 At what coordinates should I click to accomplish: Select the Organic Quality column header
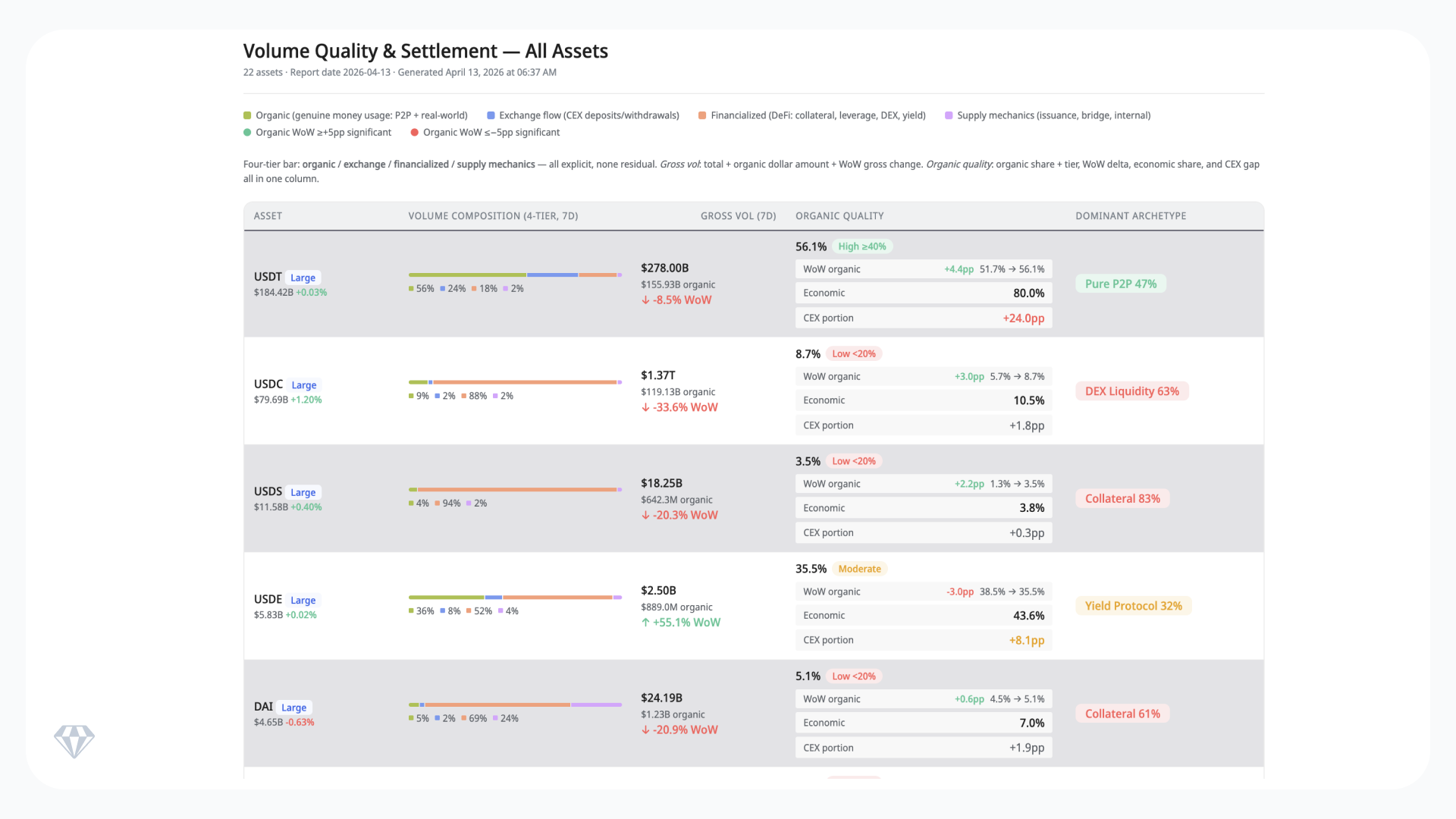click(x=839, y=215)
